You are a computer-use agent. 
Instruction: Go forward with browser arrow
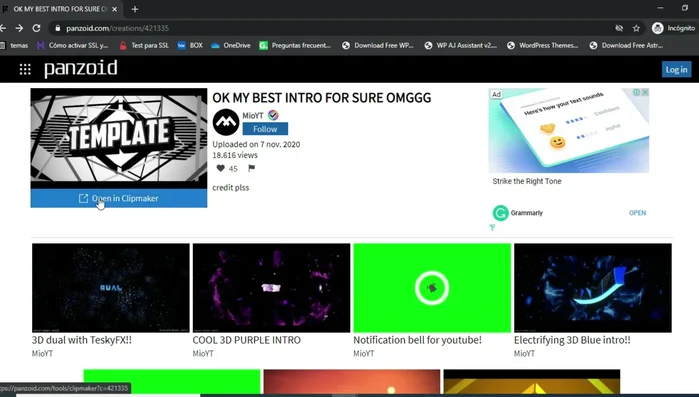click(x=19, y=28)
